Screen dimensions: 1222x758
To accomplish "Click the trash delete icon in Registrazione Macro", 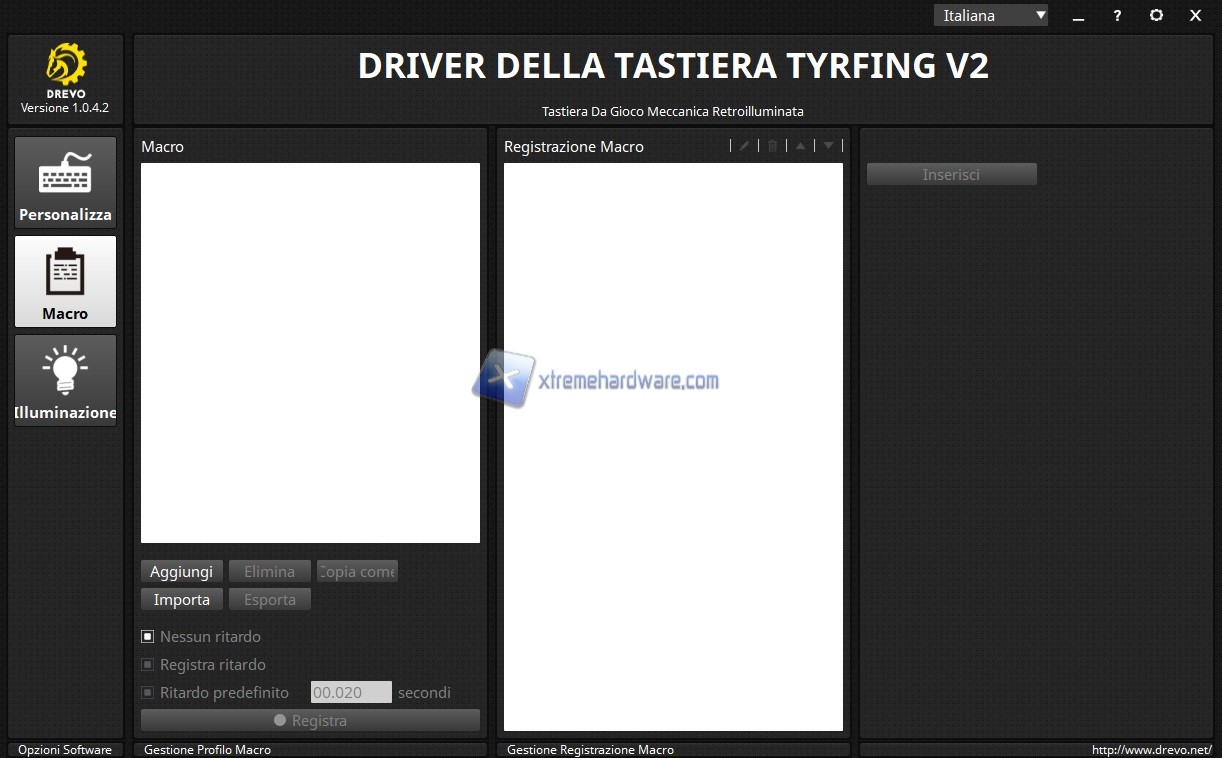I will (772, 146).
